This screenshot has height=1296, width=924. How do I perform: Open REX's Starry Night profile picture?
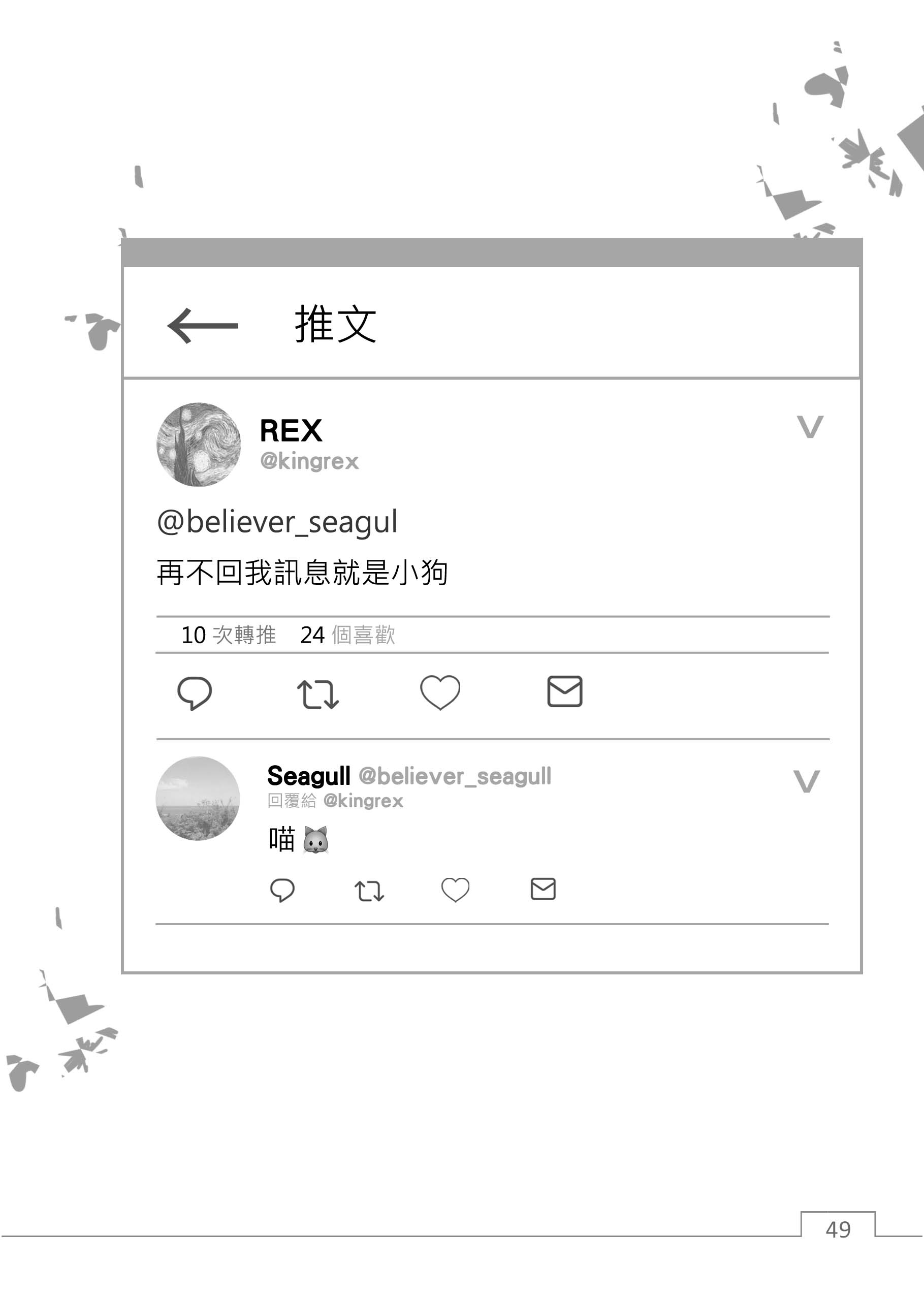click(199, 445)
